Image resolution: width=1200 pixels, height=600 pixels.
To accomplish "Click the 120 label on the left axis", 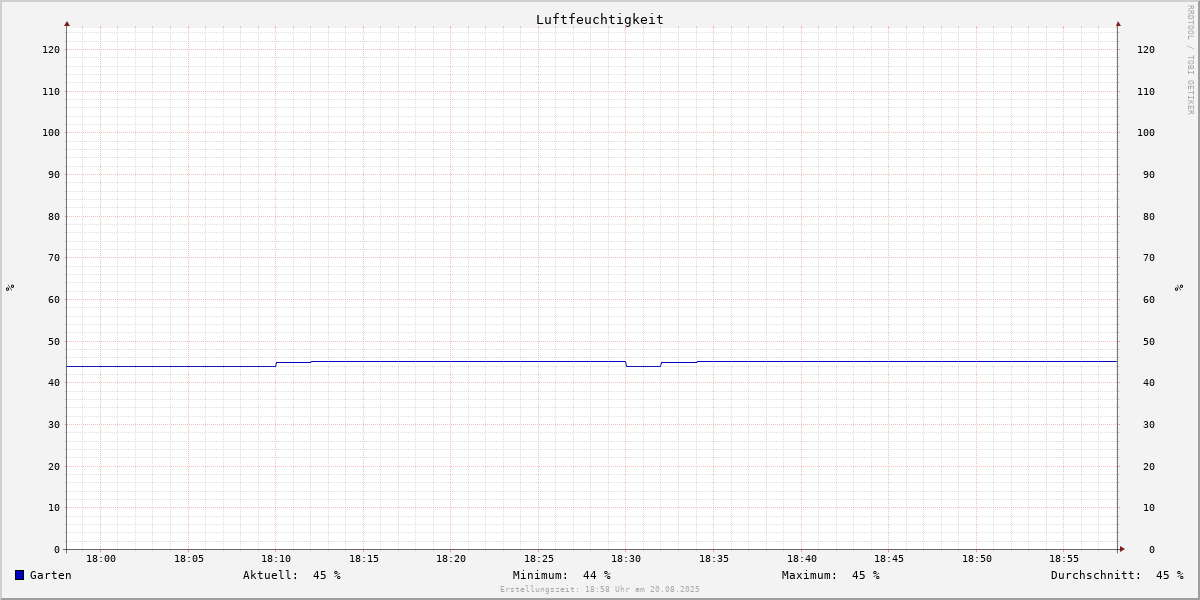I will pyautogui.click(x=51, y=49).
